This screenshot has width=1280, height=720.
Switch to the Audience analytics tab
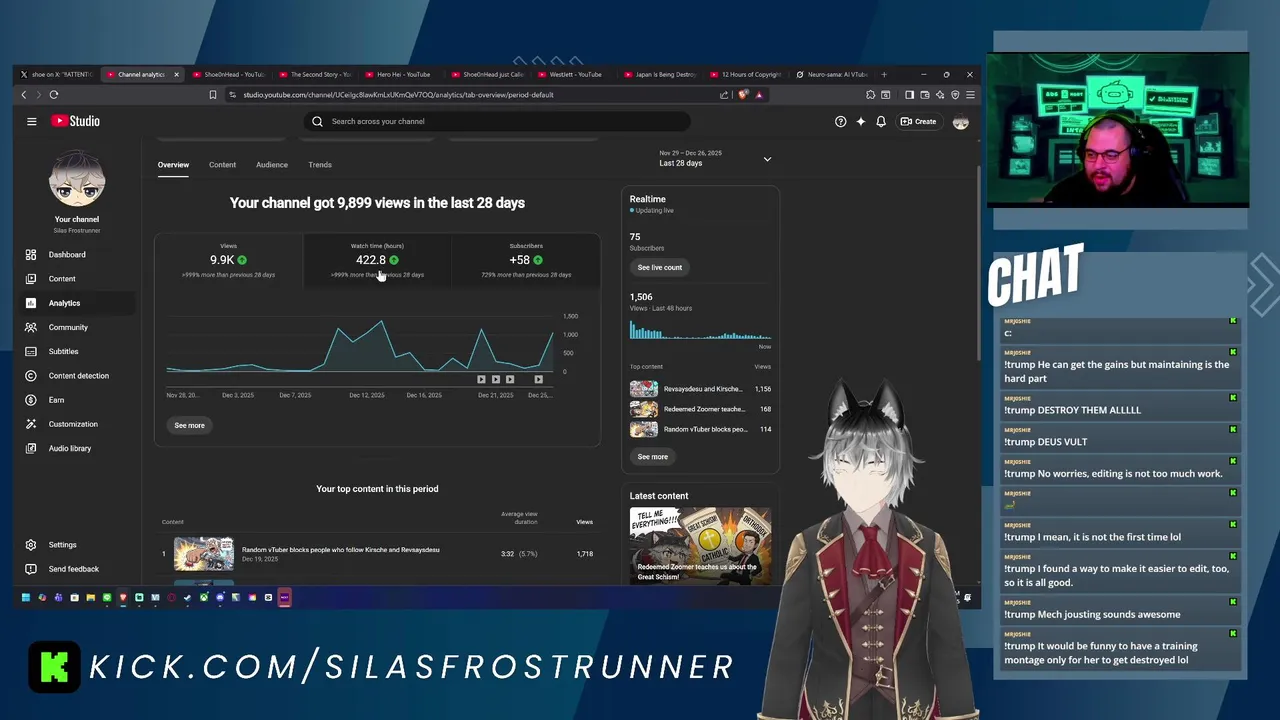point(272,165)
